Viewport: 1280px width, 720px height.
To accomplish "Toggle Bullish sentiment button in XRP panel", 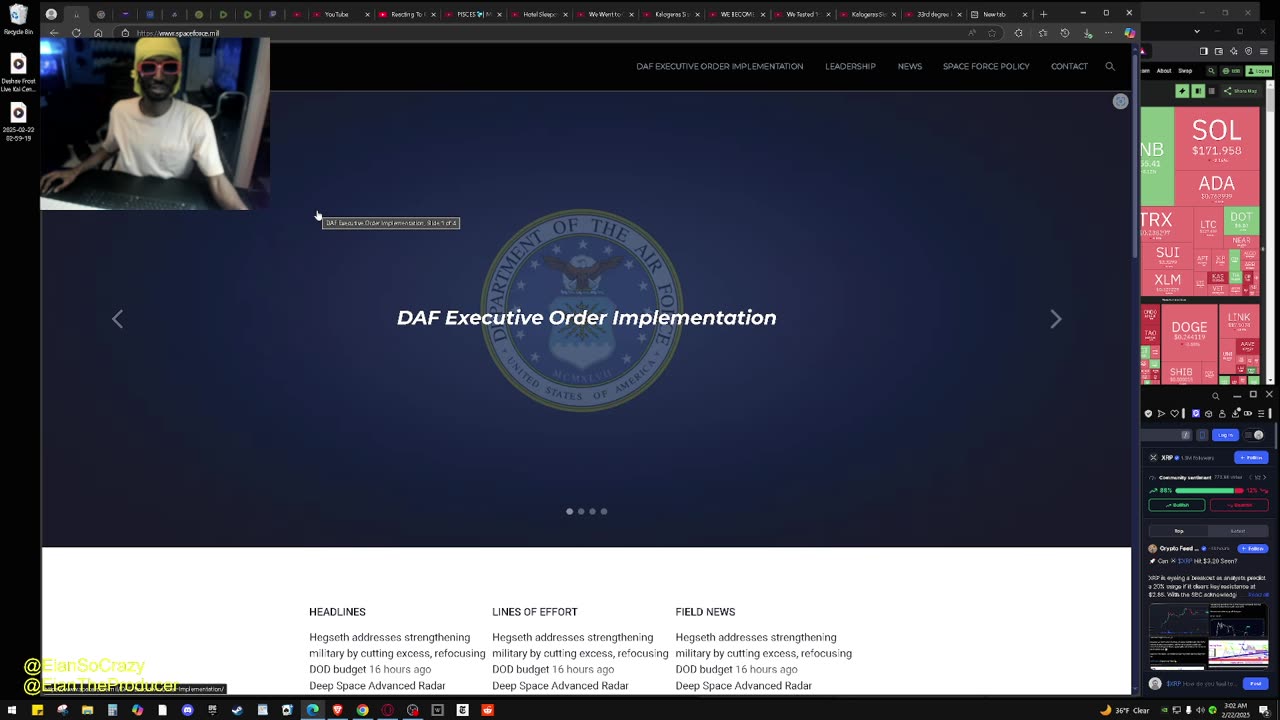I will click(1176, 505).
